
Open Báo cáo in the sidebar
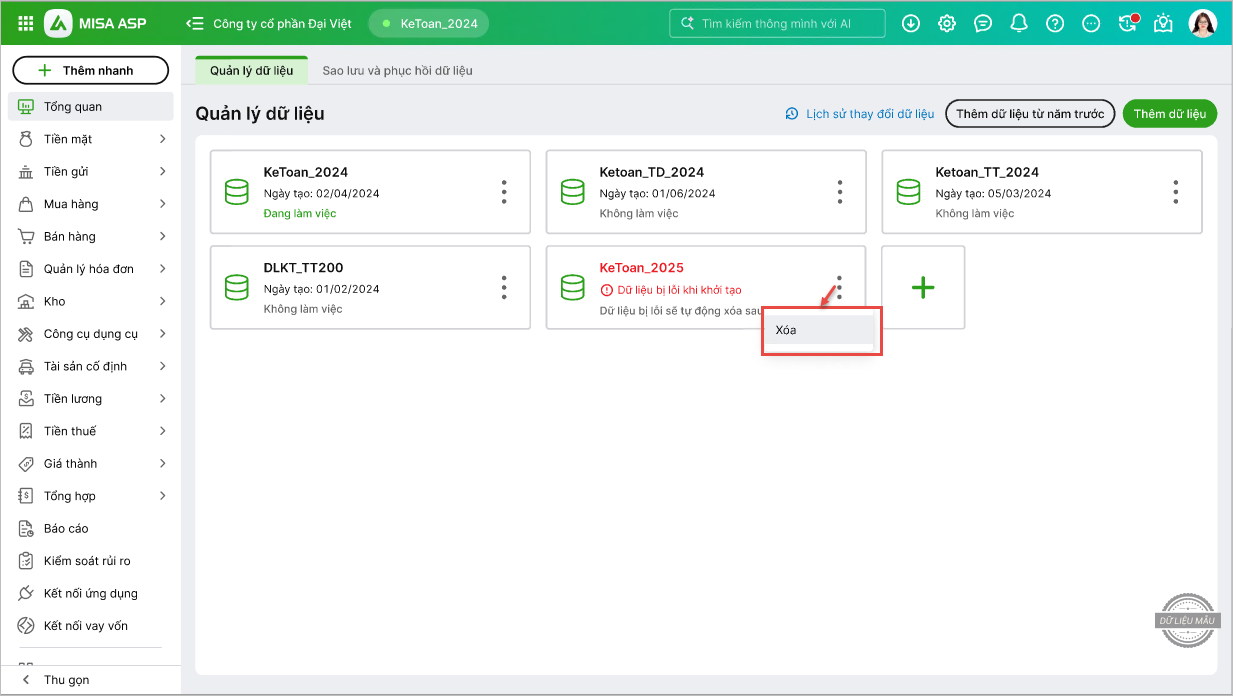66,529
